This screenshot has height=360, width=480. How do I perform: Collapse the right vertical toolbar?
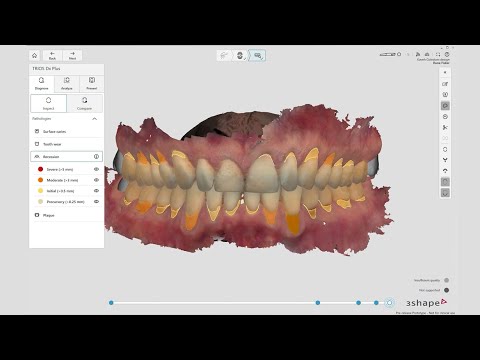[x=445, y=72]
